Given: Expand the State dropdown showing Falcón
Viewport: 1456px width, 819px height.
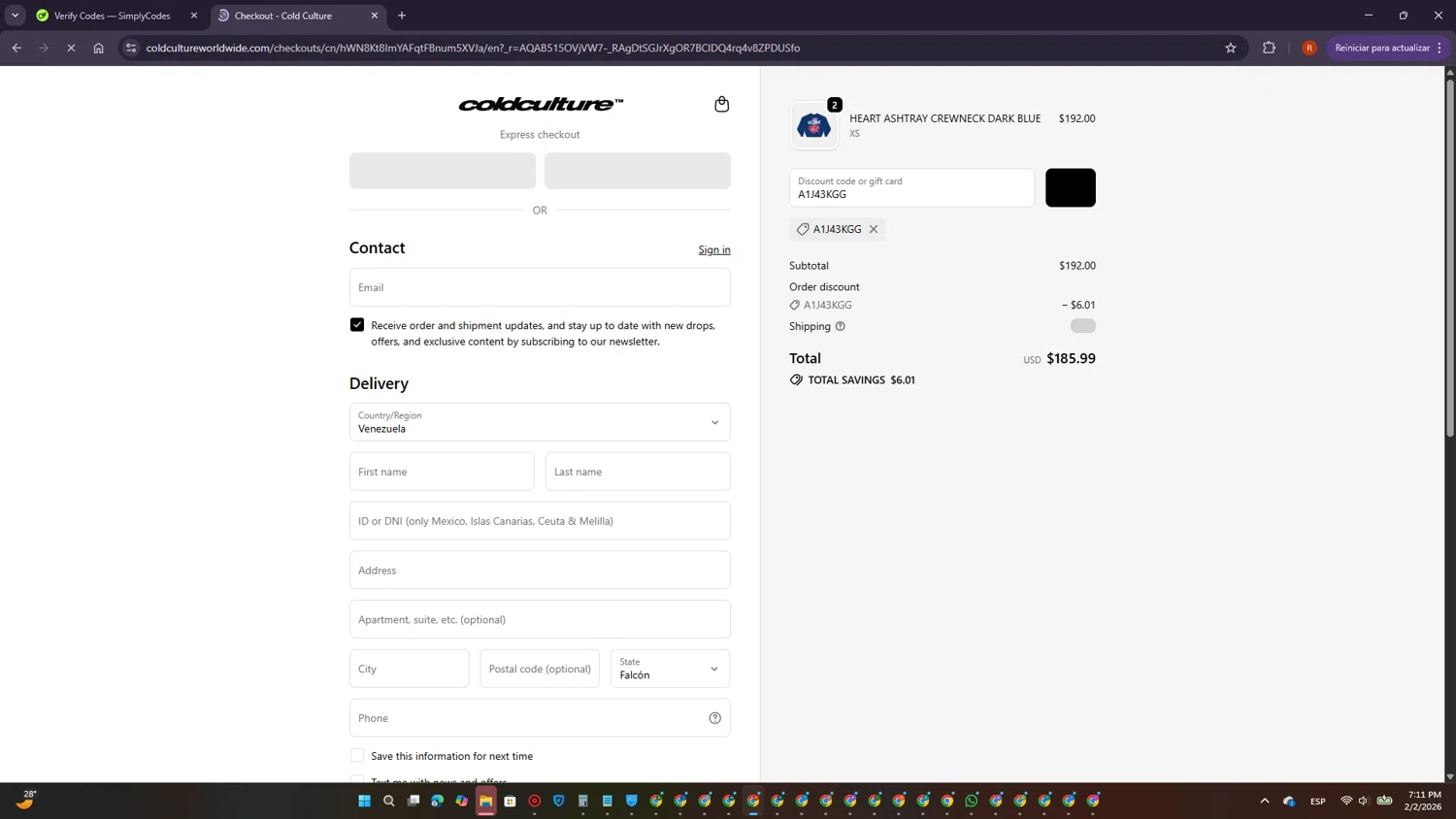Looking at the screenshot, I should point(670,669).
